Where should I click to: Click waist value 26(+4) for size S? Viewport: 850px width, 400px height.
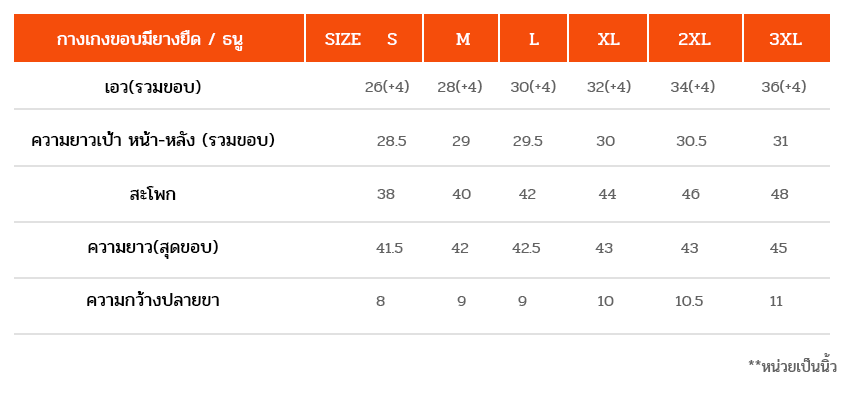click(x=387, y=87)
